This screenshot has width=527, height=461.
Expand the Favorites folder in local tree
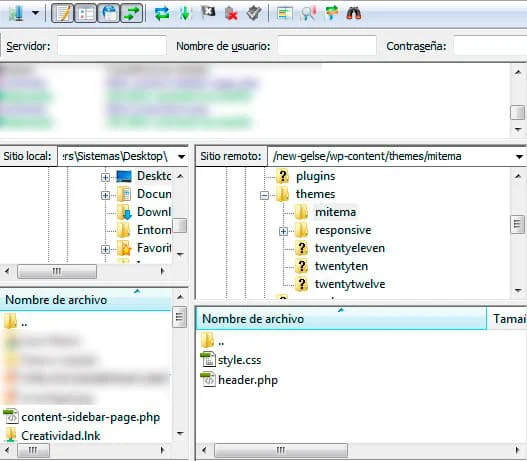[x=106, y=249]
